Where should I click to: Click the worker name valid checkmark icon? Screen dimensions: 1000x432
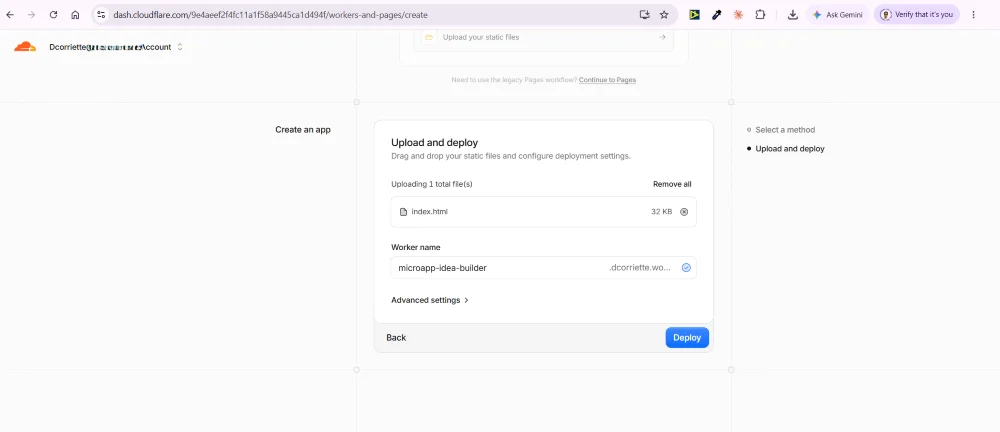point(686,268)
